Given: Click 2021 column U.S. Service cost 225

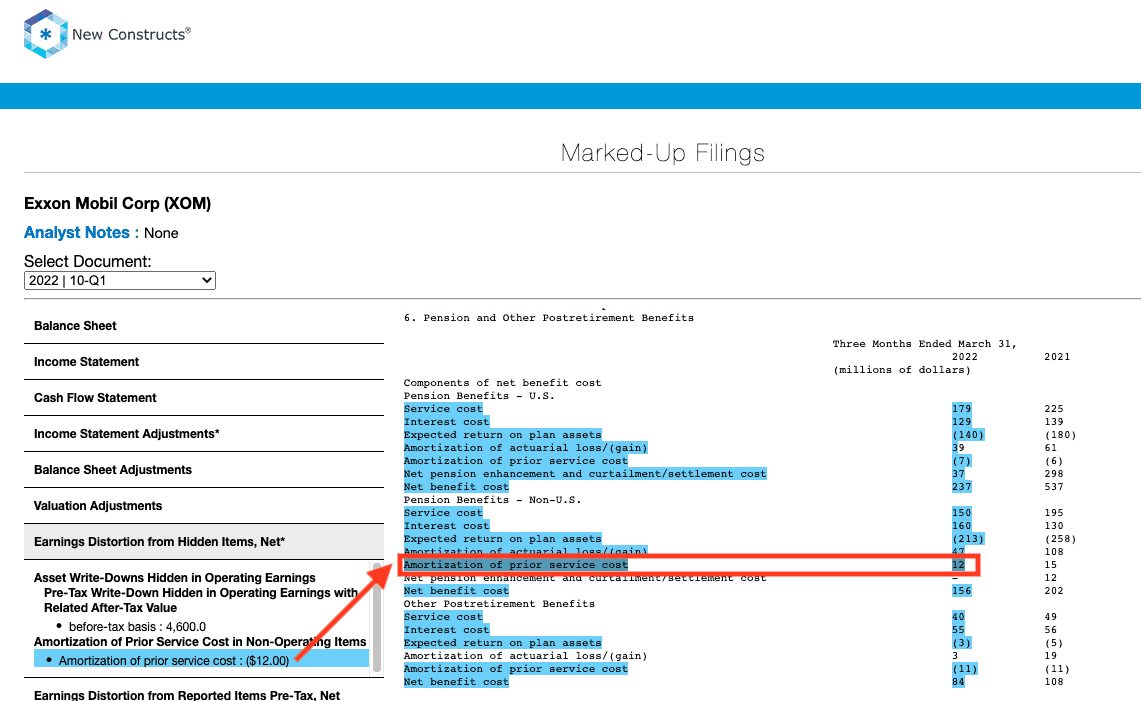Looking at the screenshot, I should click(x=1054, y=409).
